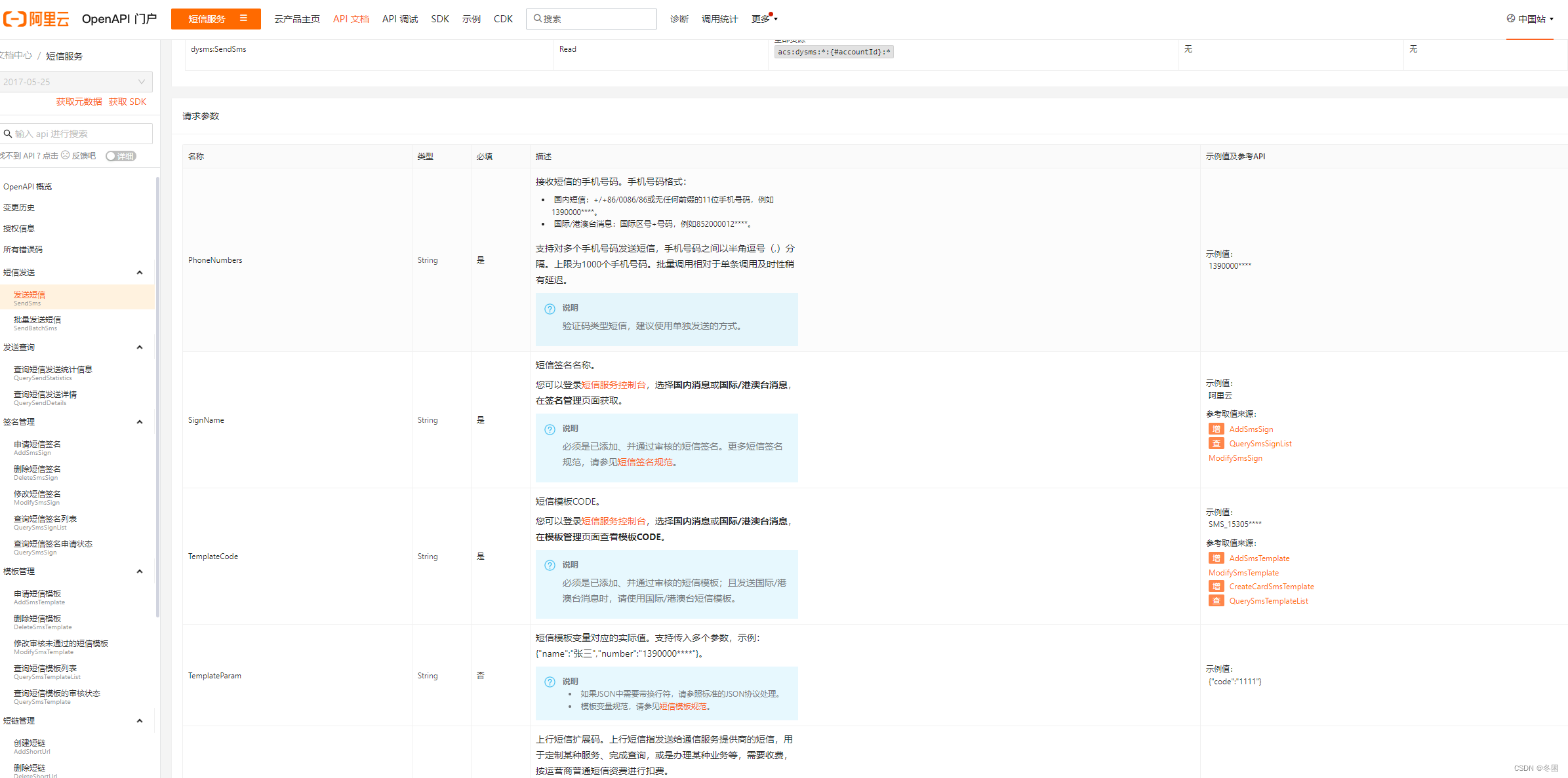
Task: Switch to the API 调试 tab
Action: (x=399, y=19)
